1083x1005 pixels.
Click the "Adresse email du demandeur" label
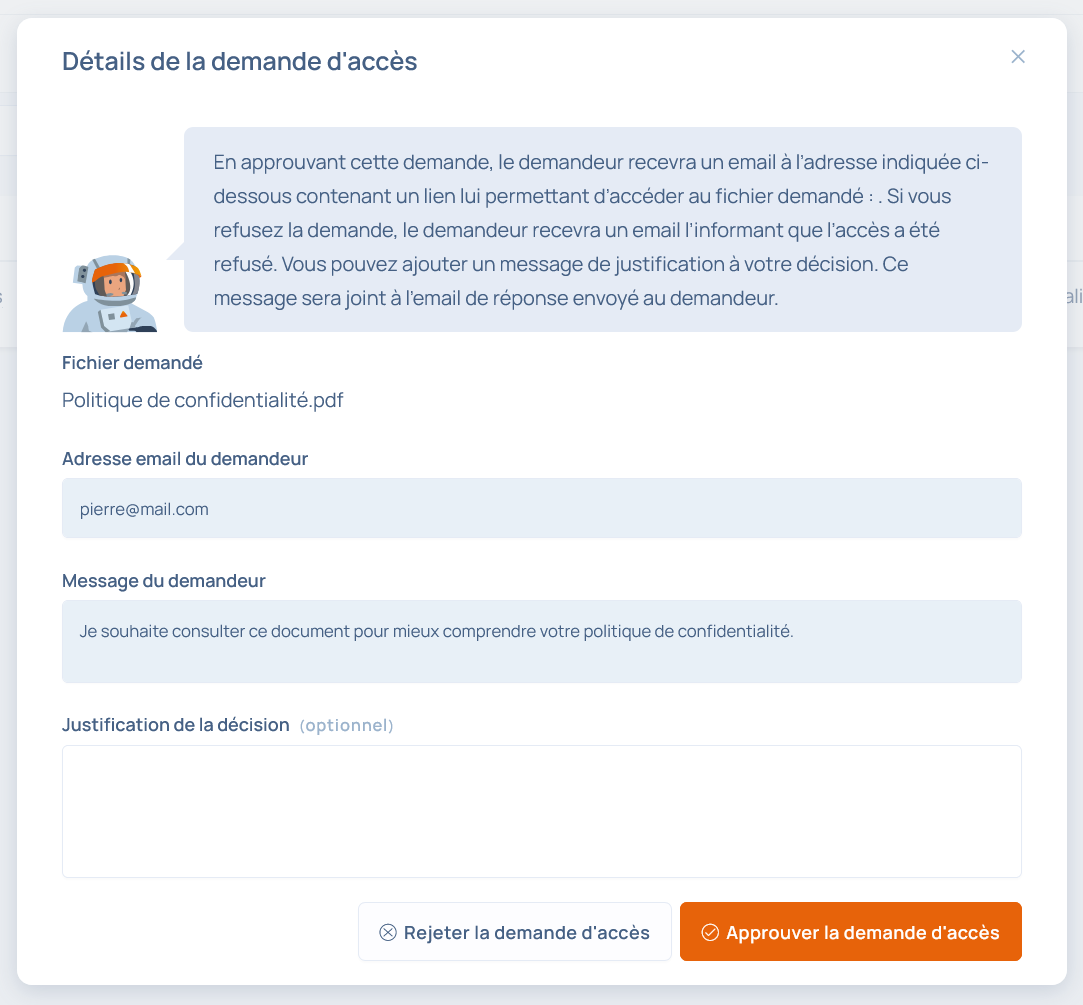pos(185,459)
